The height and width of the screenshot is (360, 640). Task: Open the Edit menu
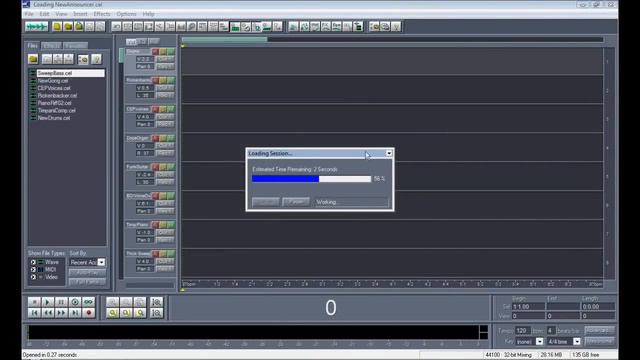[44, 14]
